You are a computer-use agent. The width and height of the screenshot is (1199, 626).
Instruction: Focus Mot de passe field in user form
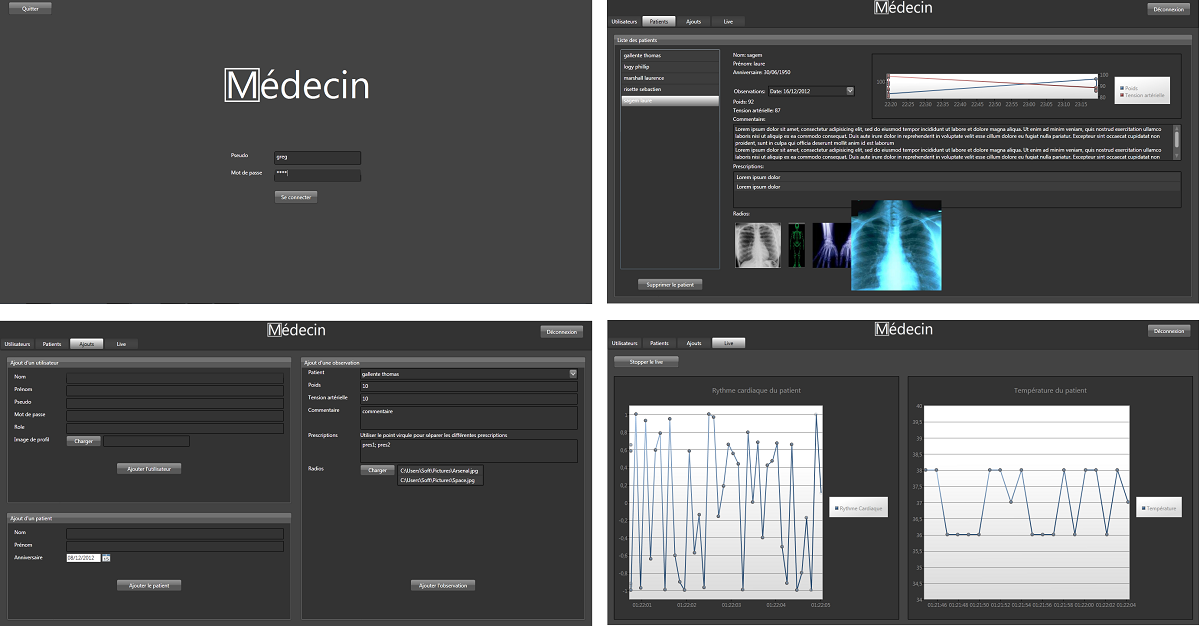tap(175, 416)
